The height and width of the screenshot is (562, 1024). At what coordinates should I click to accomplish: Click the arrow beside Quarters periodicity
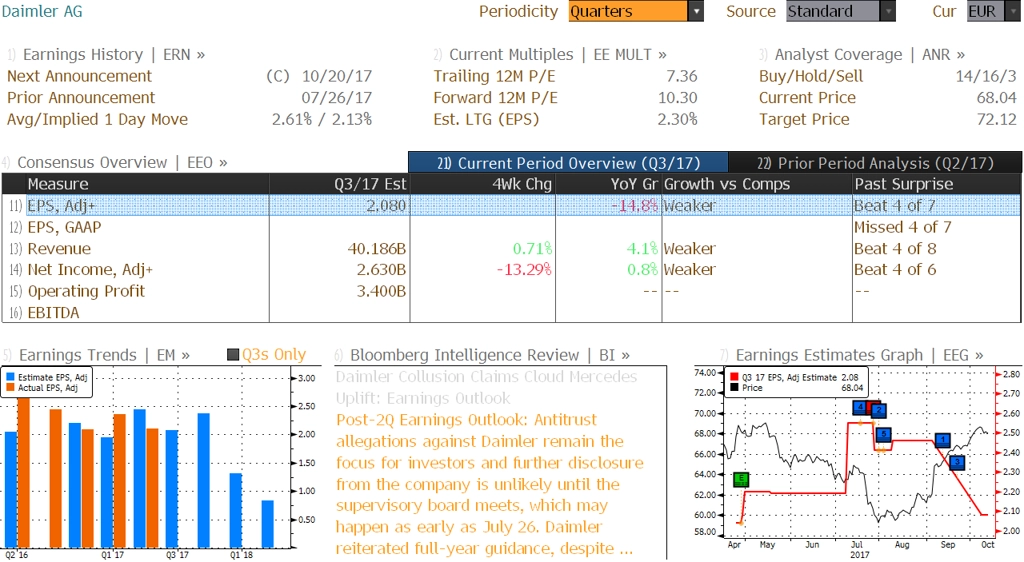tap(696, 11)
